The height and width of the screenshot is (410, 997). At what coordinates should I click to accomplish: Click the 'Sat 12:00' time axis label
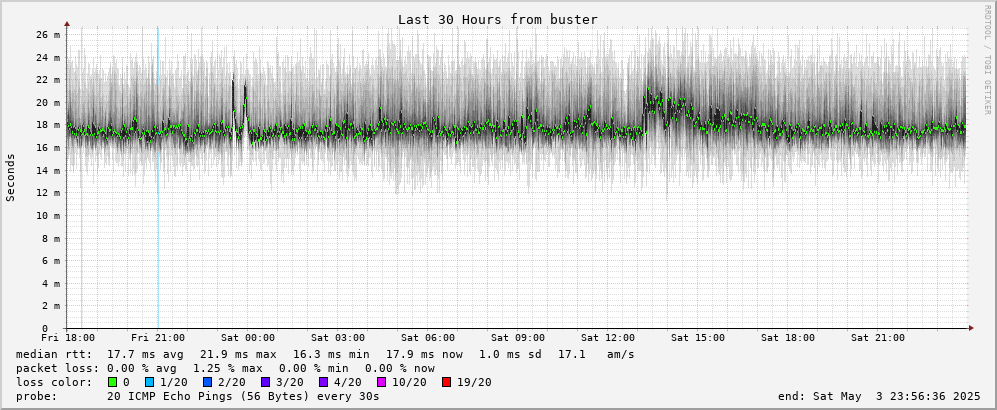[x=609, y=338]
